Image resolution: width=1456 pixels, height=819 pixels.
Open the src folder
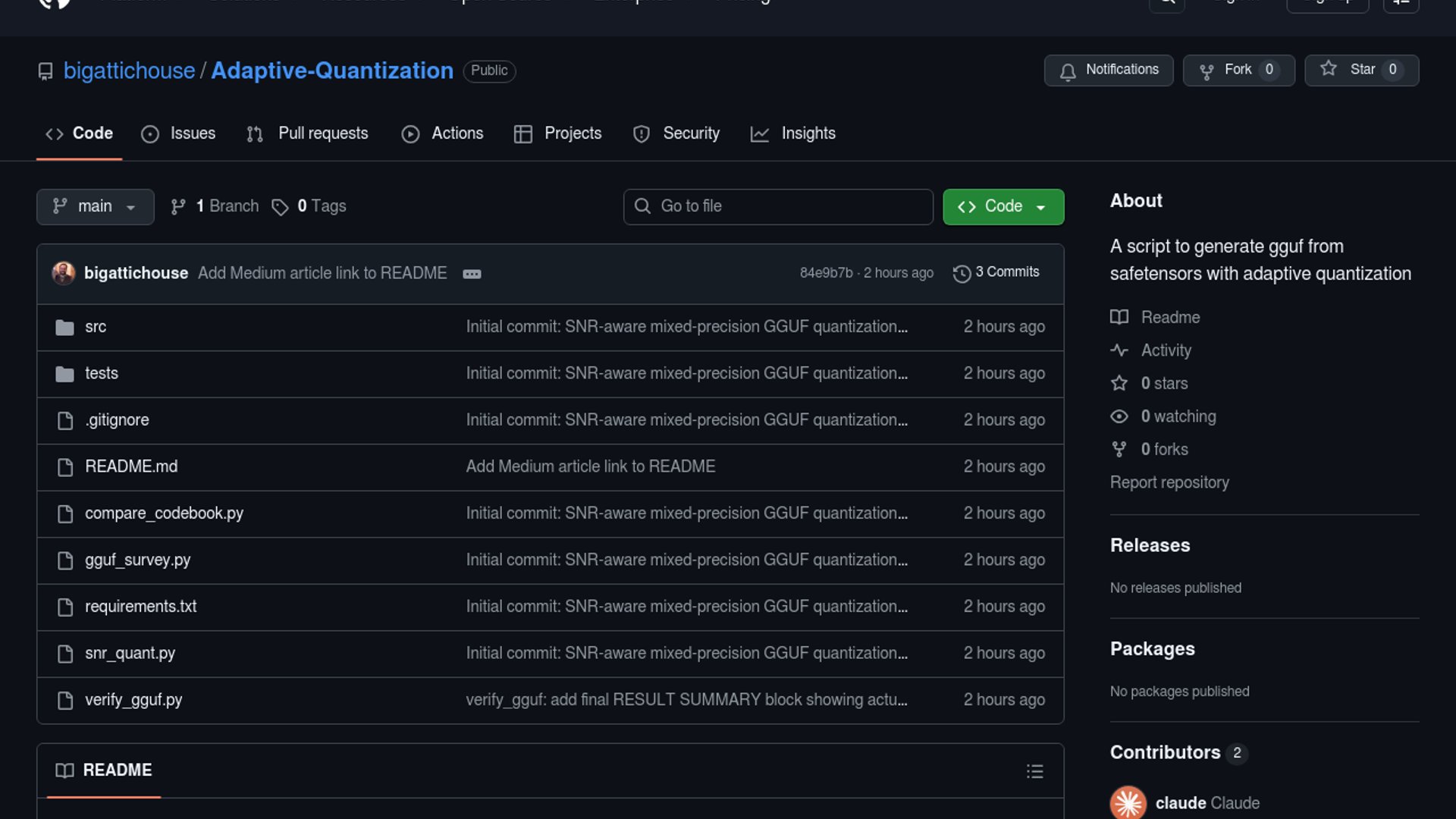[96, 327]
